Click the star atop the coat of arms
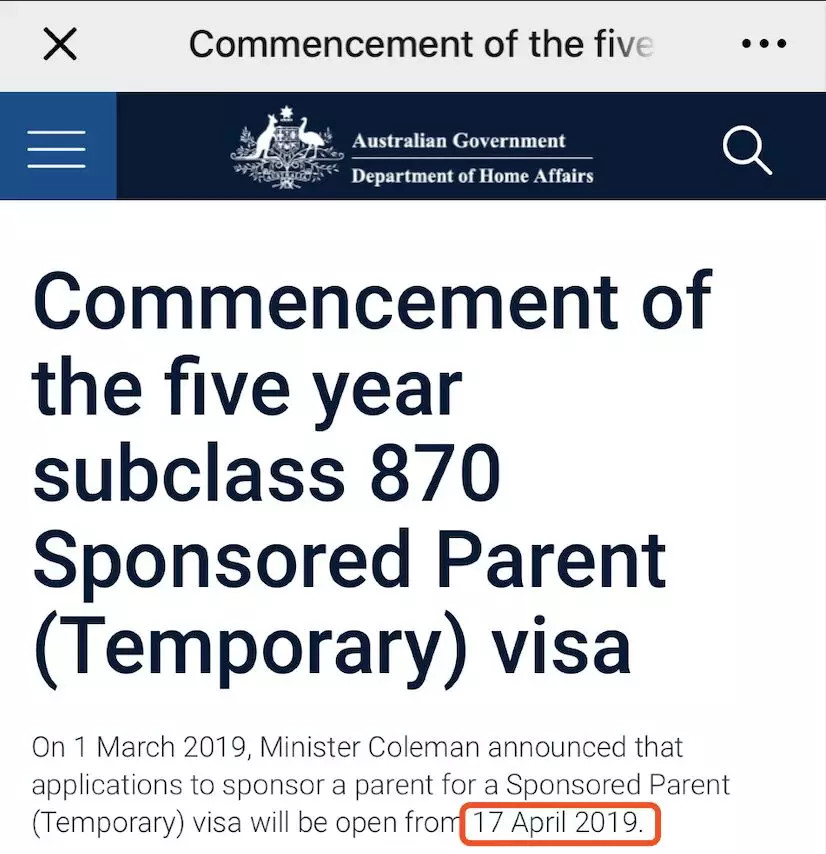This screenshot has height=854, width=826. click(286, 113)
